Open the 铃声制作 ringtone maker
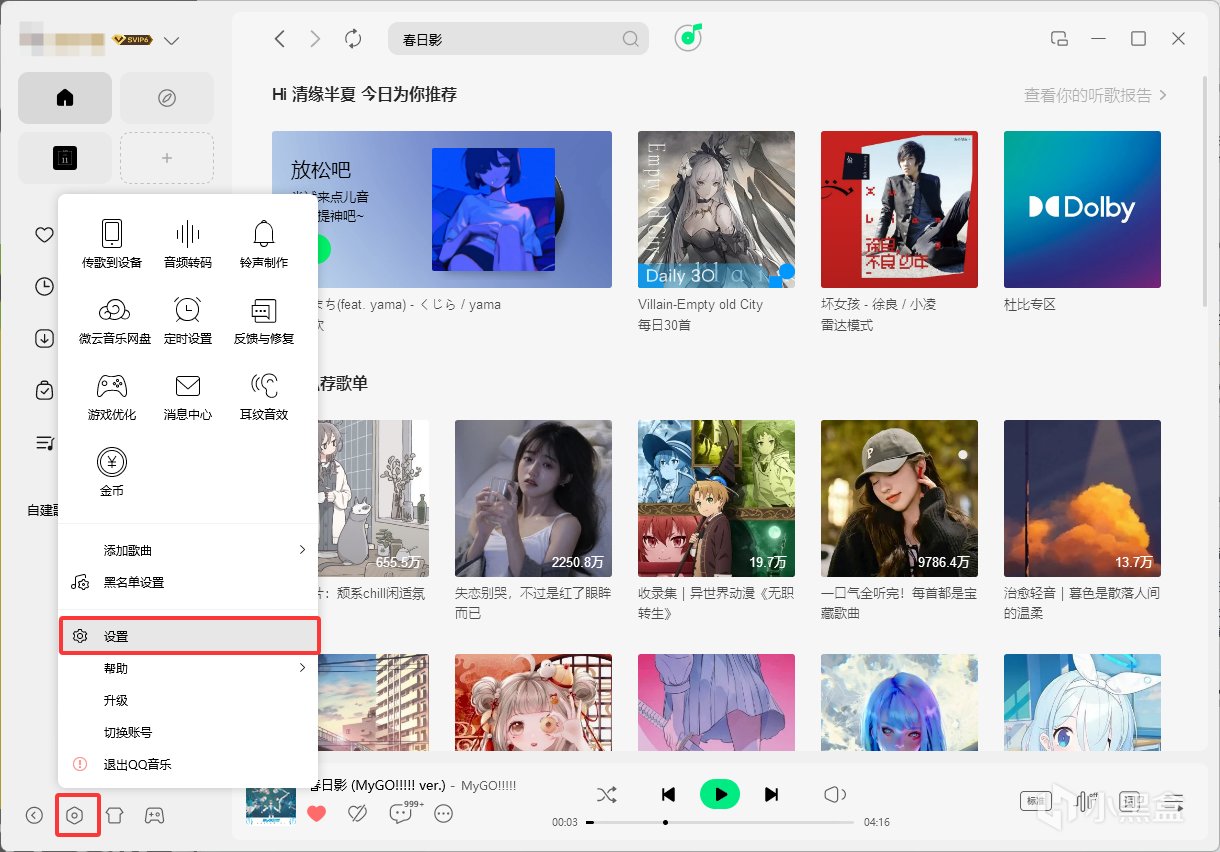 pyautogui.click(x=264, y=244)
